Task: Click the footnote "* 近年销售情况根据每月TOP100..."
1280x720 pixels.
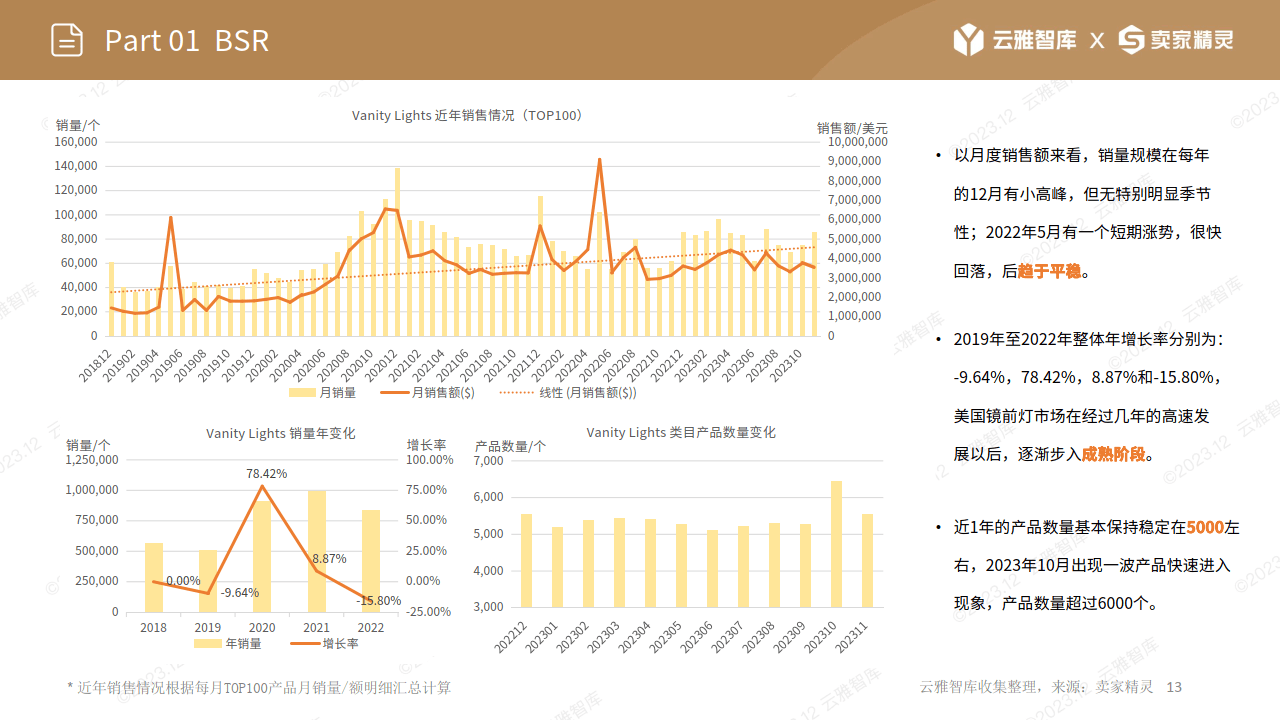Action: pyautogui.click(x=259, y=688)
